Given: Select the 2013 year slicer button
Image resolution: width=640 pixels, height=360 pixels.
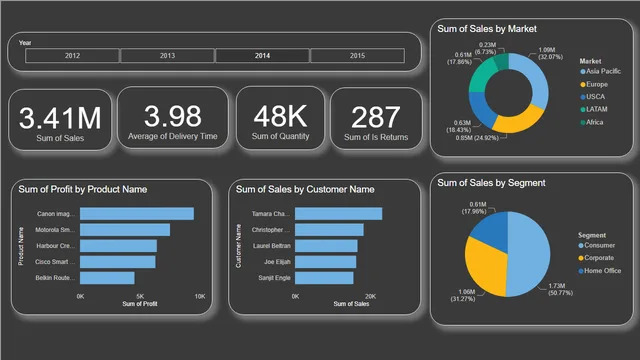Looking at the screenshot, I should [167, 56].
